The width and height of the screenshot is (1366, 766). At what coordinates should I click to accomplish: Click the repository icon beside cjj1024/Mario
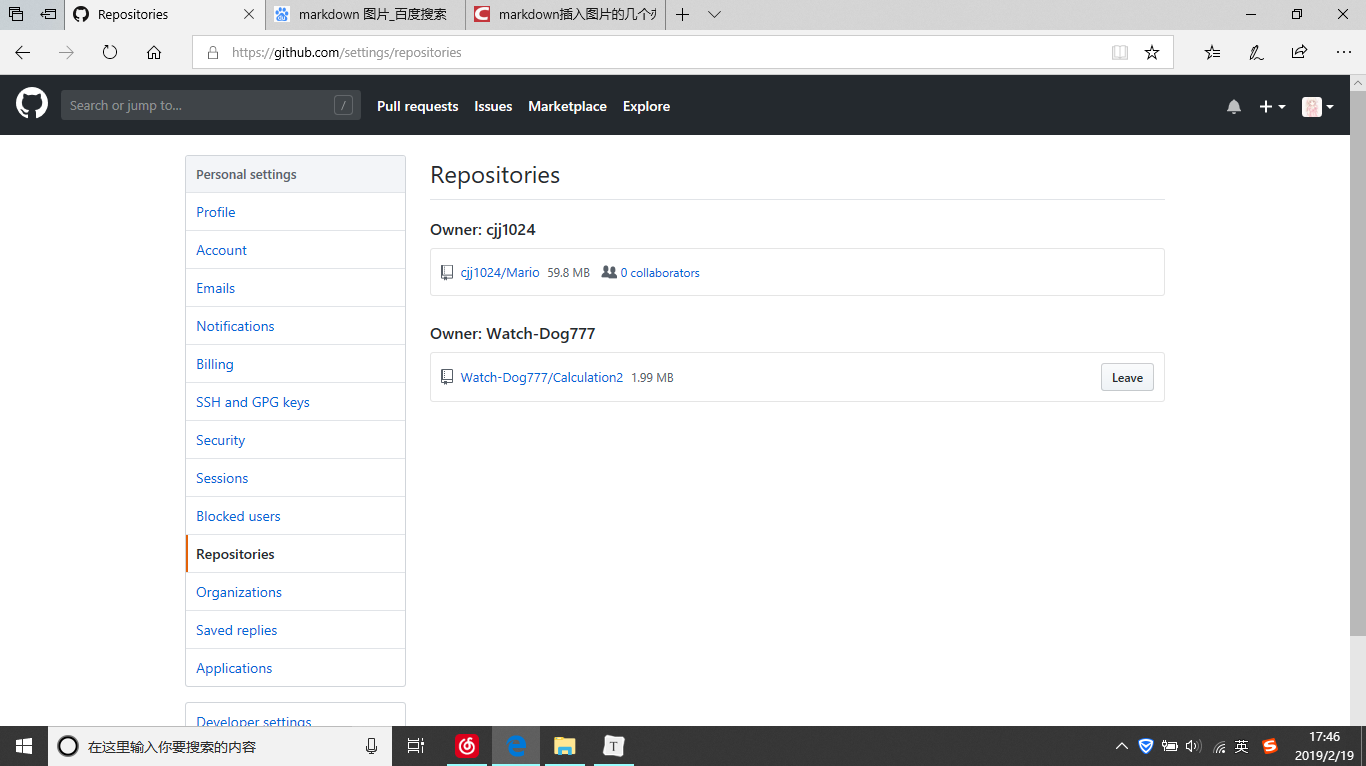pyautogui.click(x=446, y=271)
